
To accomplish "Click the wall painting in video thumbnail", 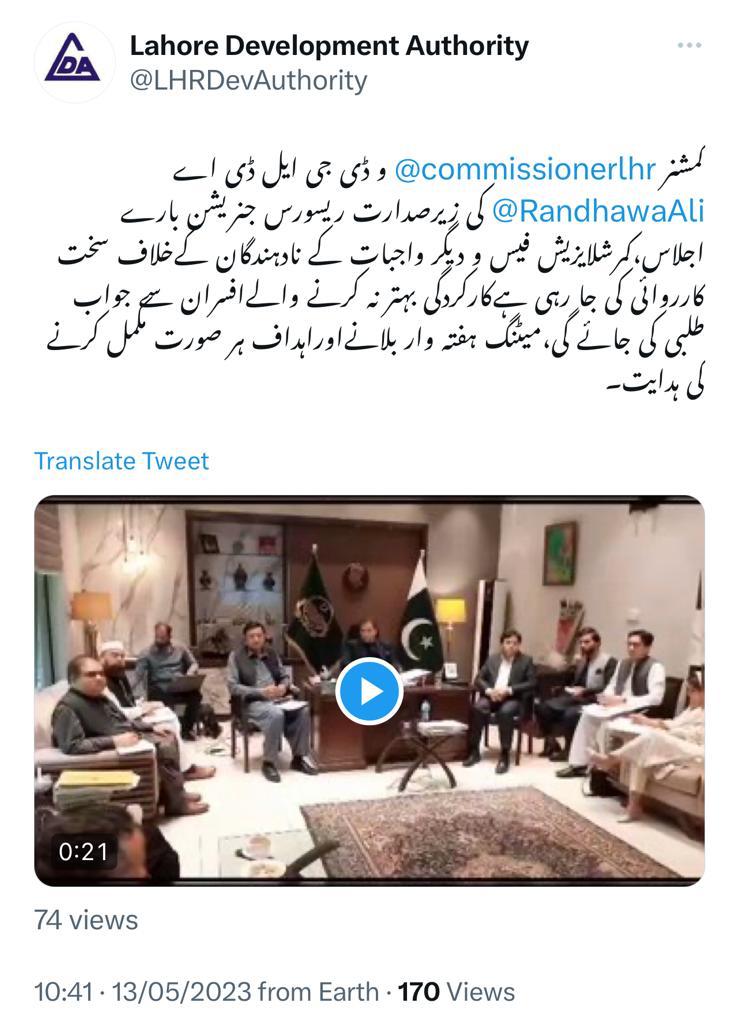I will [560, 553].
